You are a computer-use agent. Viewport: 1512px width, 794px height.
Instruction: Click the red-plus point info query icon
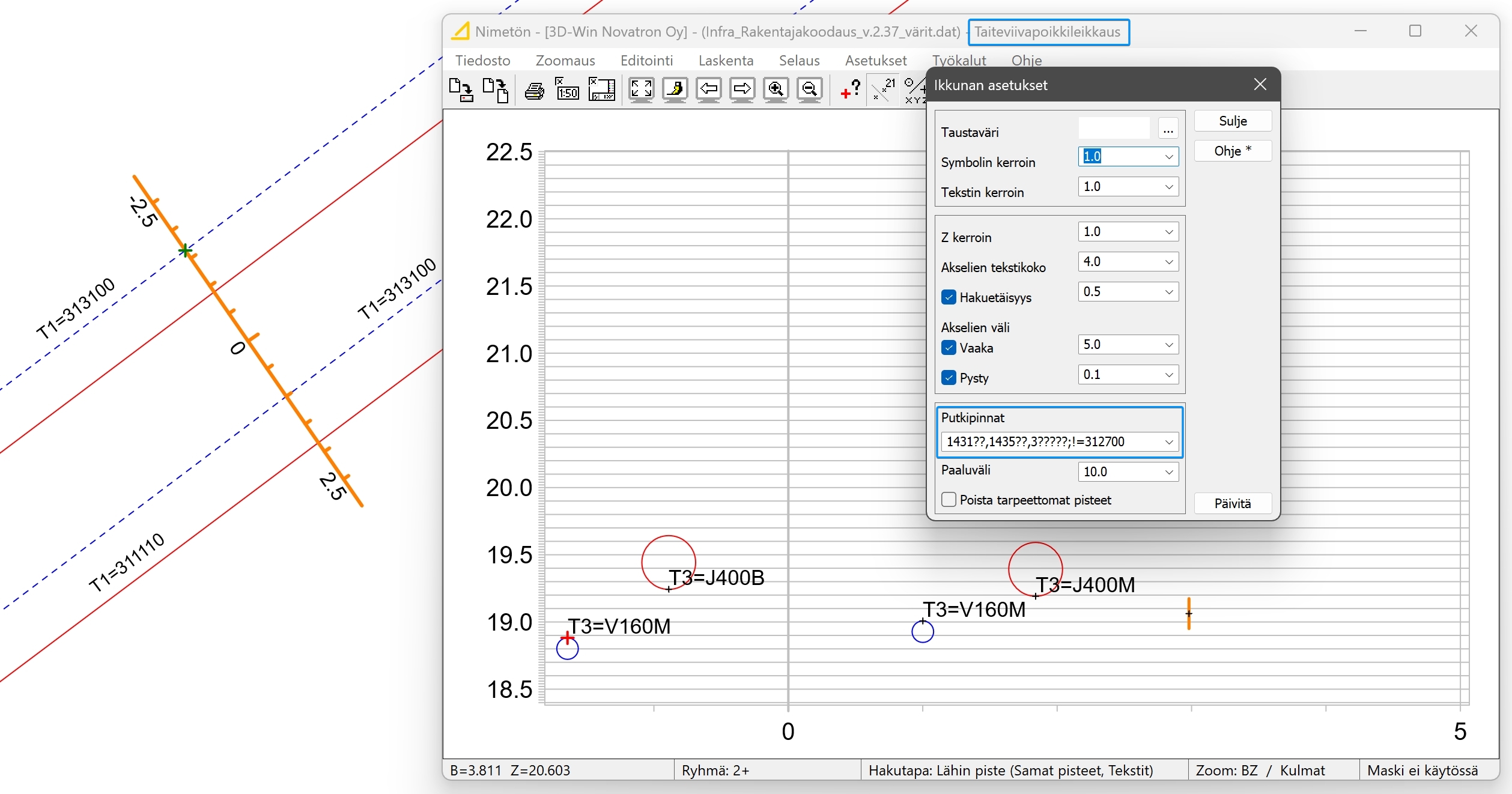tap(850, 90)
